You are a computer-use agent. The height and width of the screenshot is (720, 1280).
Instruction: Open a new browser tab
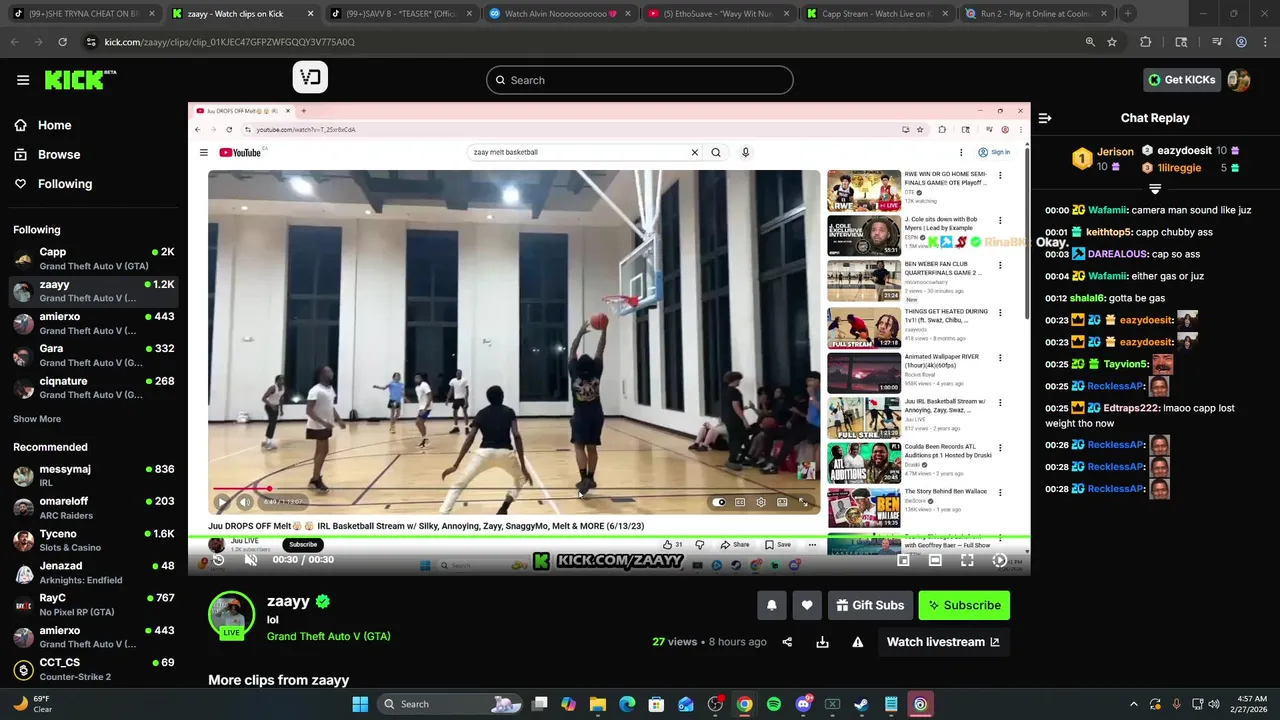[x=1128, y=14]
